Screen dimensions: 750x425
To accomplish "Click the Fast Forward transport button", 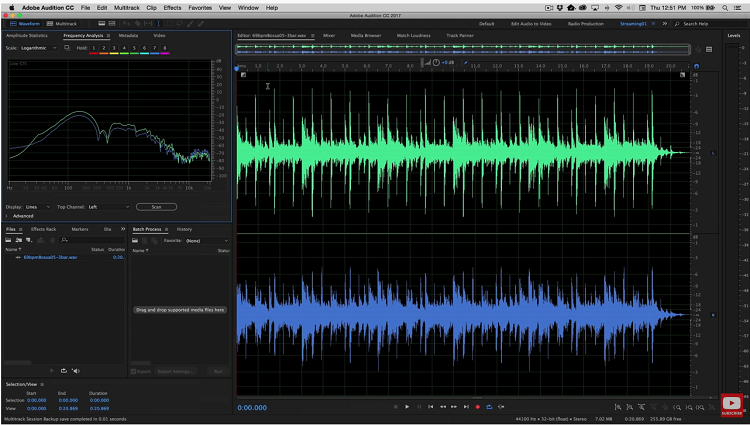I will point(454,407).
